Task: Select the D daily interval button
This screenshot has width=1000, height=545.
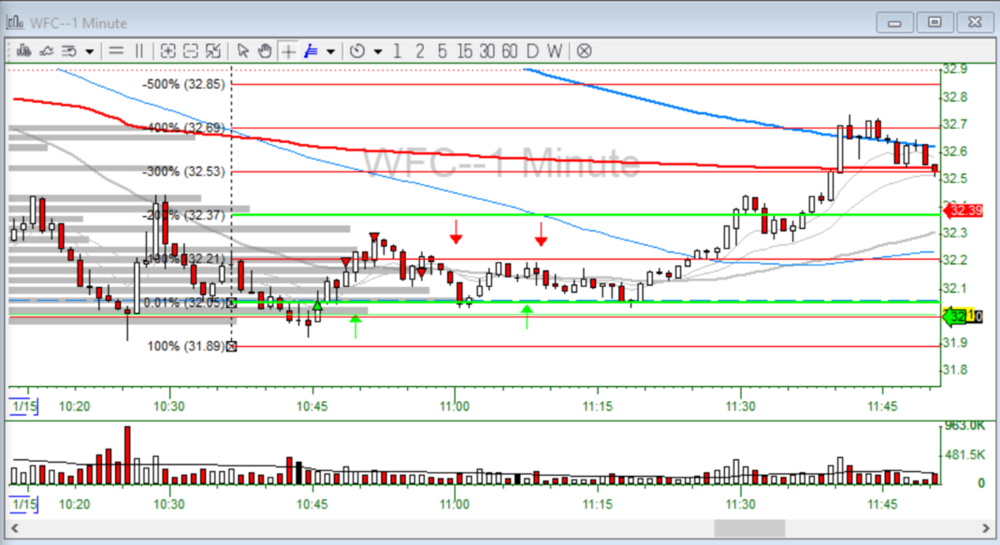Action: (x=532, y=51)
